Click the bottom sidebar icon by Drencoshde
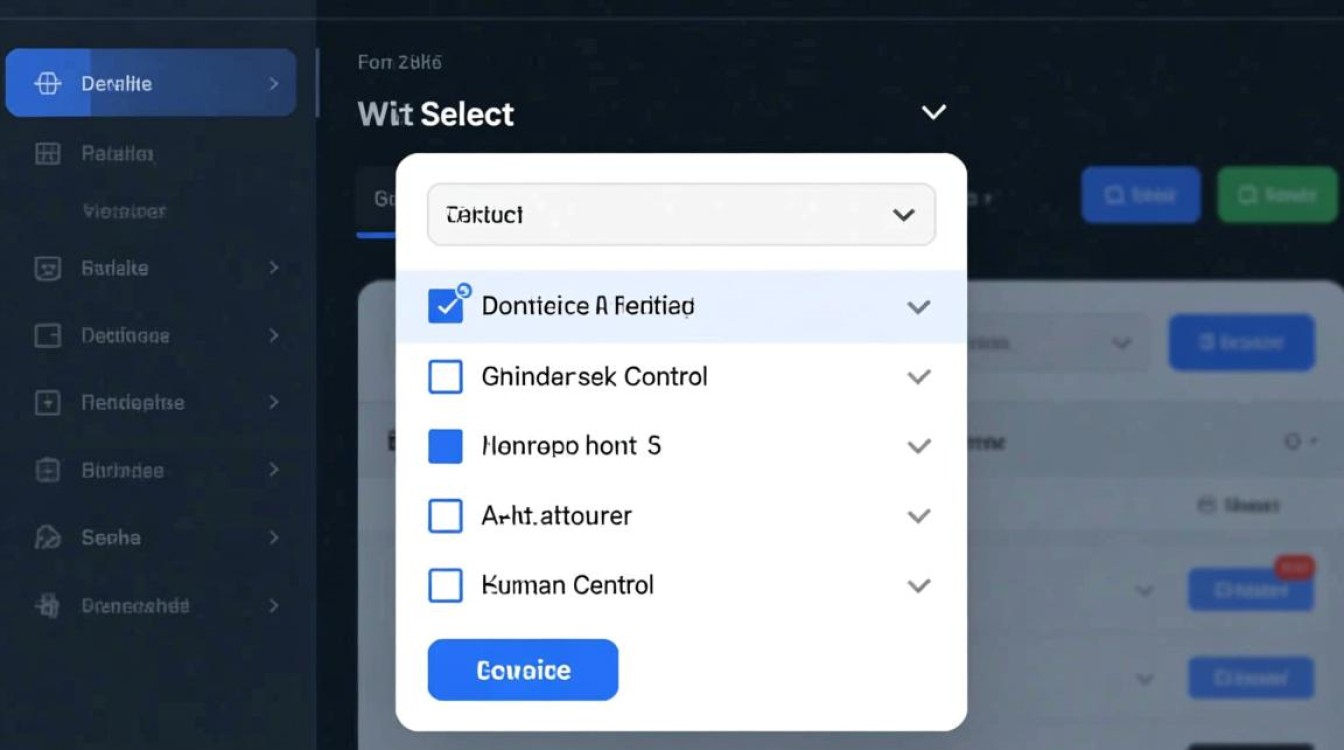Image resolution: width=1344 pixels, height=750 pixels. (x=48, y=605)
